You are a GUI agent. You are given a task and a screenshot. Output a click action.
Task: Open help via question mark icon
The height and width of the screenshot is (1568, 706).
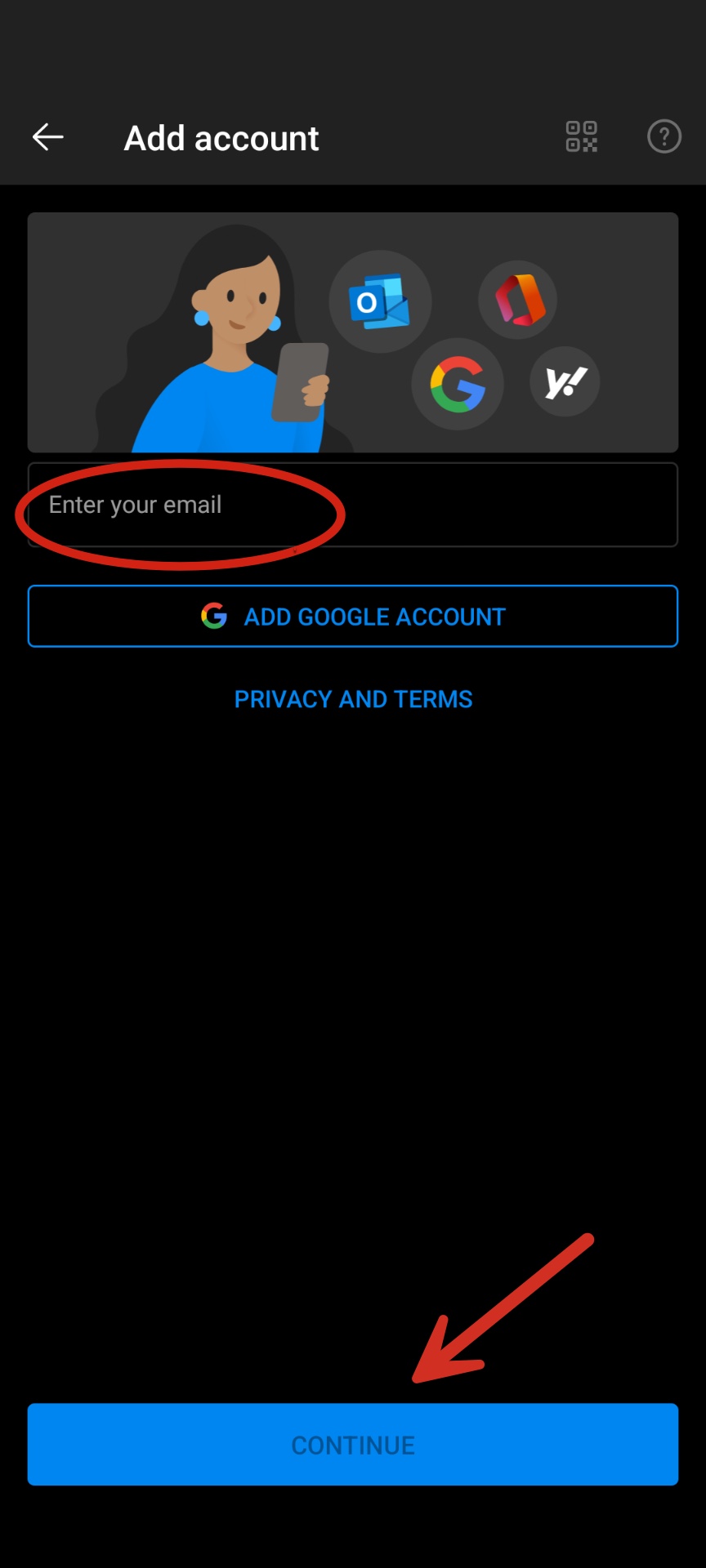click(x=664, y=136)
